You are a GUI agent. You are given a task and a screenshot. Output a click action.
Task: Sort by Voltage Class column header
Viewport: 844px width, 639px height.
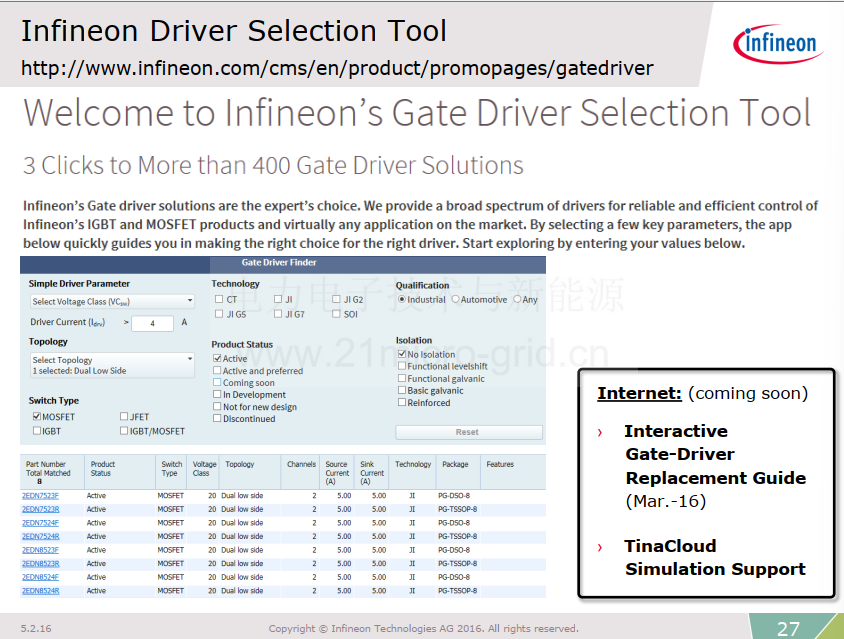click(x=204, y=472)
